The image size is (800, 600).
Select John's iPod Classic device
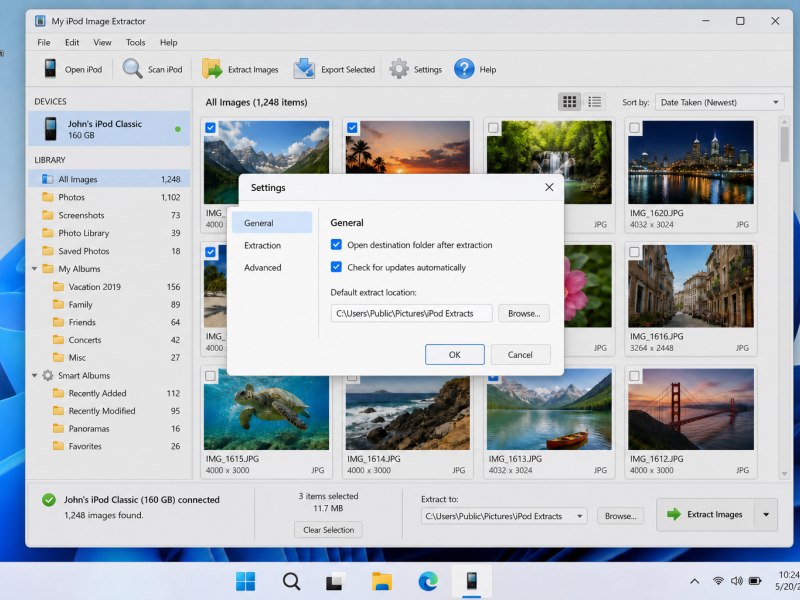(x=109, y=129)
